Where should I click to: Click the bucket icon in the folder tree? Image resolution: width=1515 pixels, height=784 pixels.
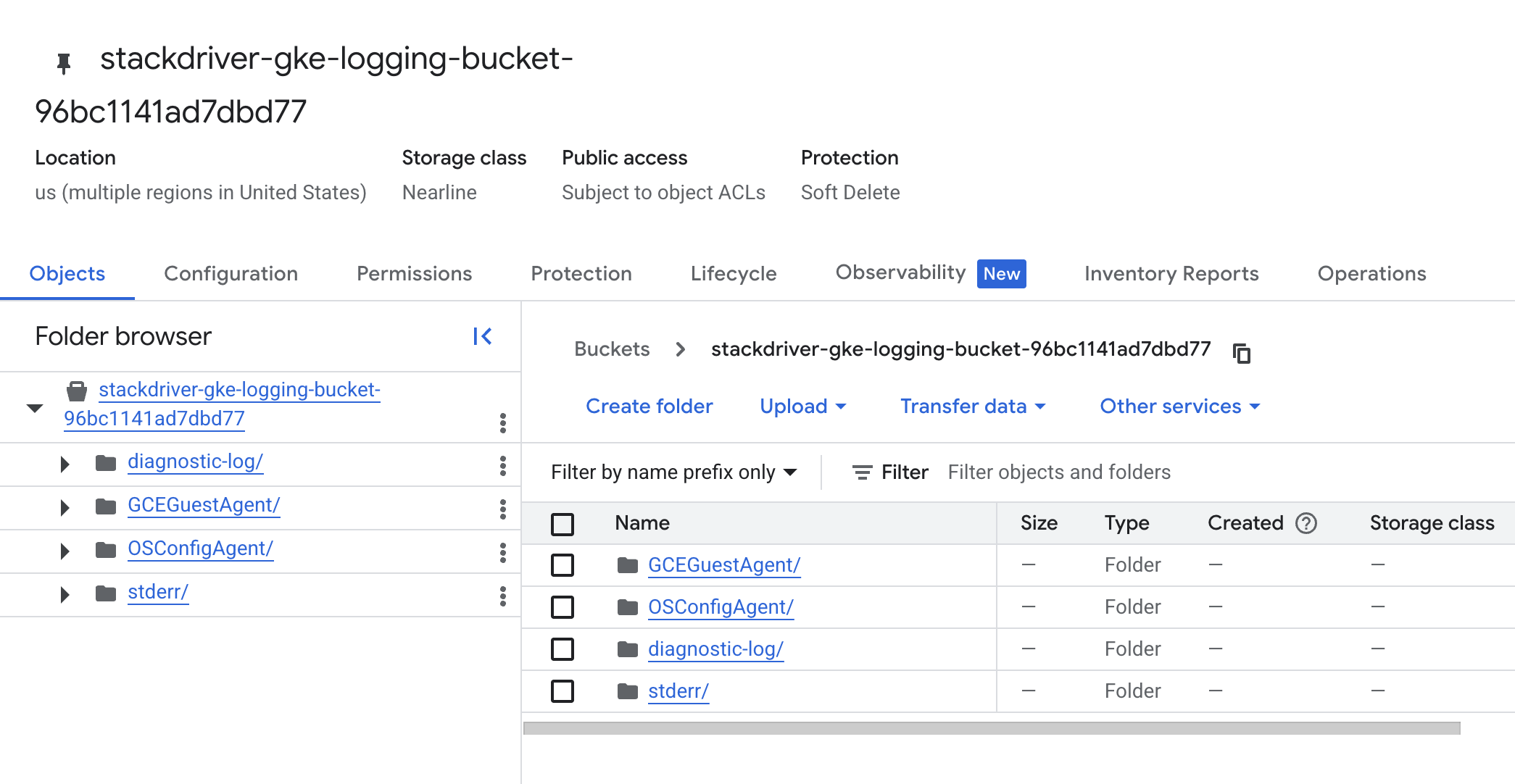tap(77, 391)
